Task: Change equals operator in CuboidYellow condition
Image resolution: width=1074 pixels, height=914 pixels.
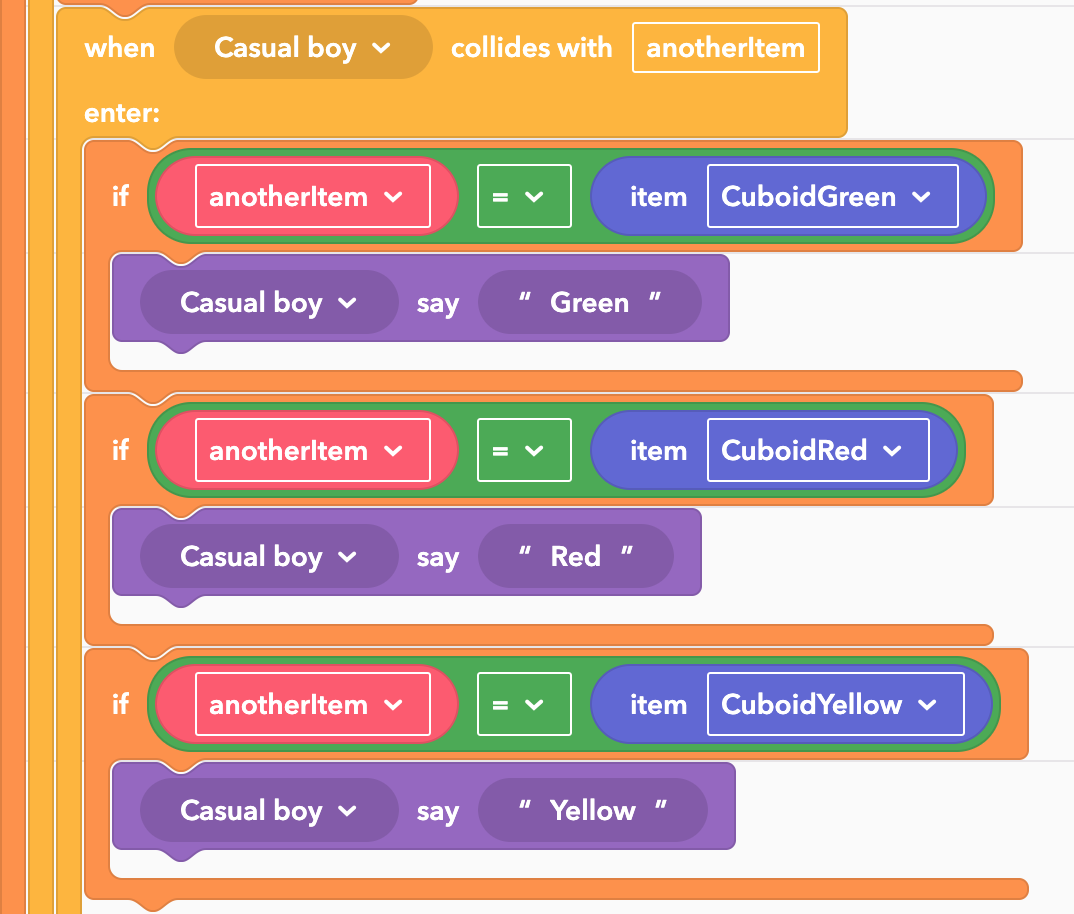Action: tap(524, 704)
